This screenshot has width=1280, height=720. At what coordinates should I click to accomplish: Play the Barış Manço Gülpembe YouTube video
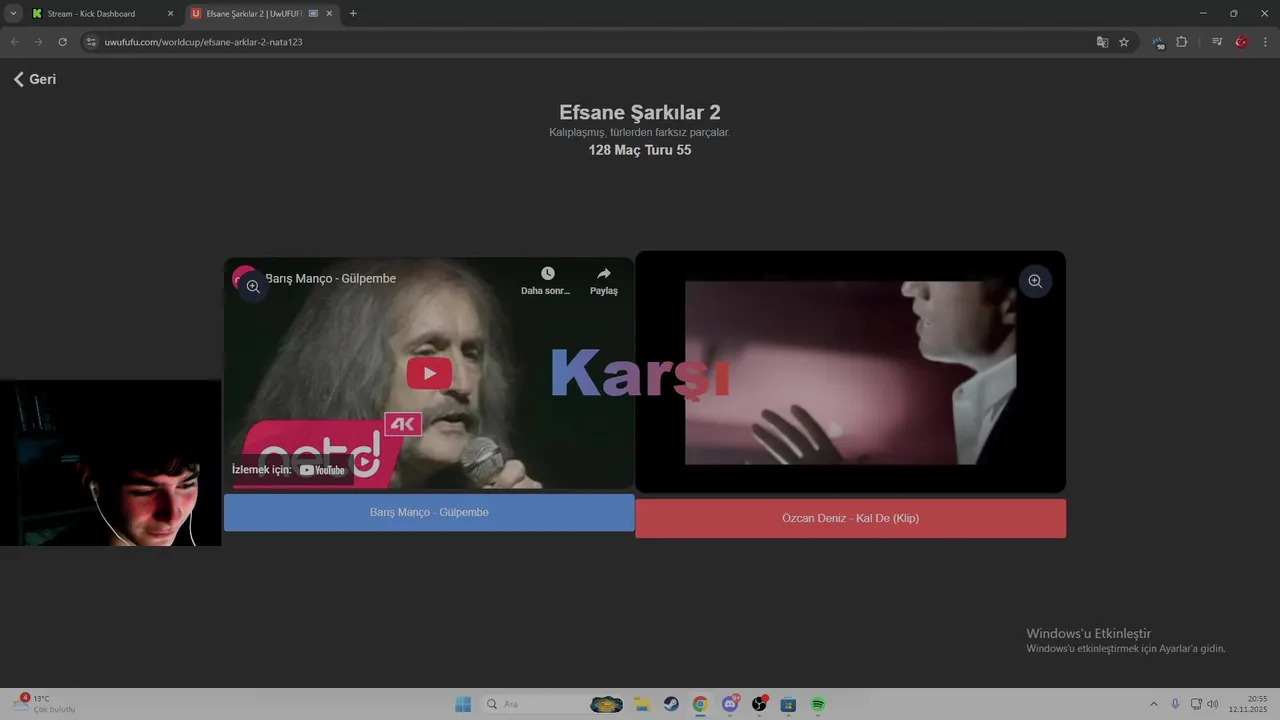tap(429, 373)
